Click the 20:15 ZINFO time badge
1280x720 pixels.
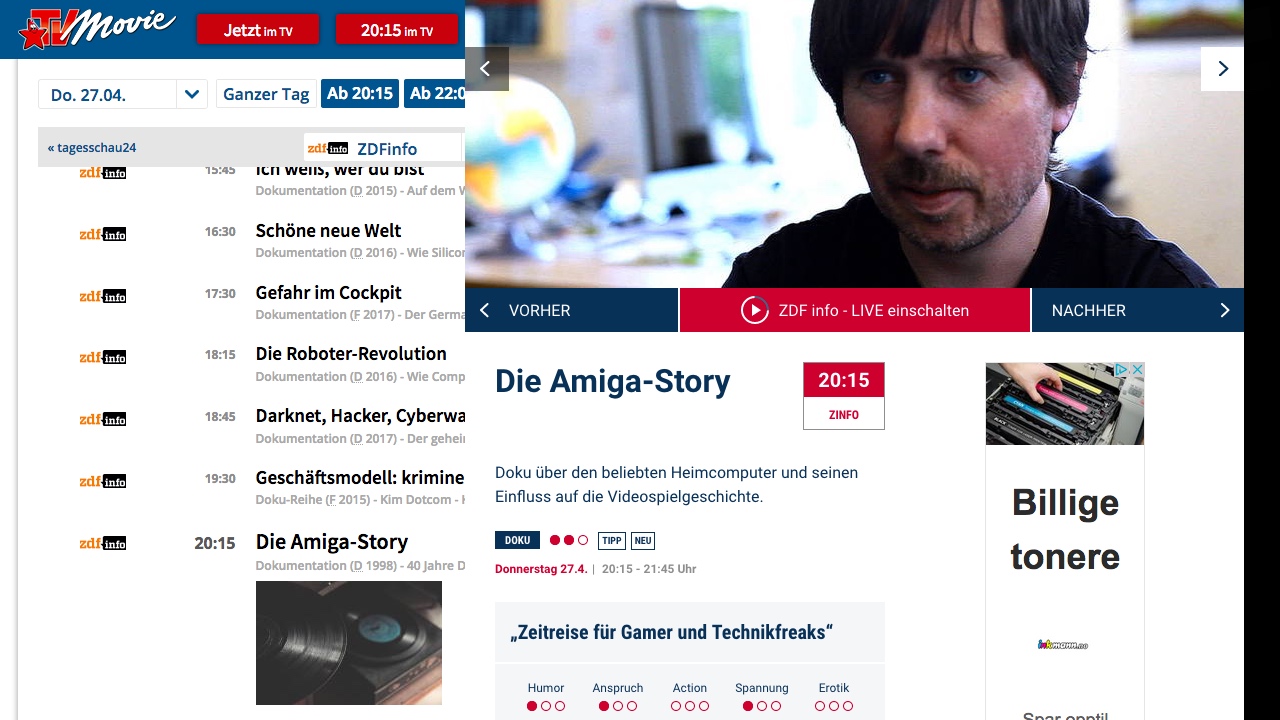(x=844, y=396)
